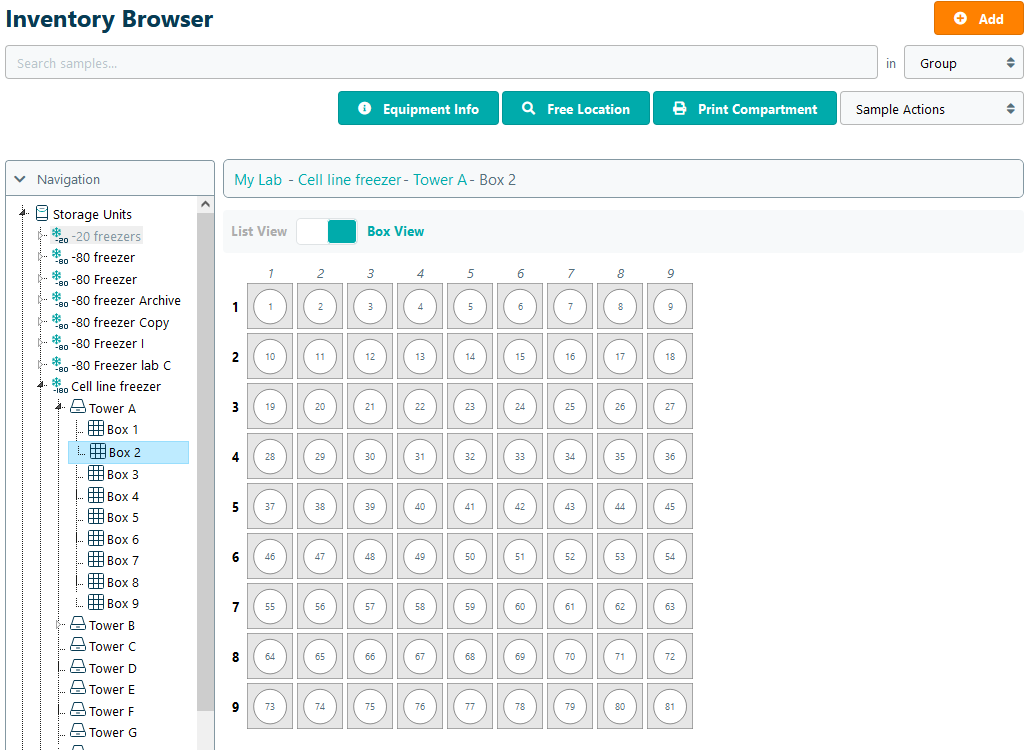Click the Box 5 grid icon

[x=96, y=517]
